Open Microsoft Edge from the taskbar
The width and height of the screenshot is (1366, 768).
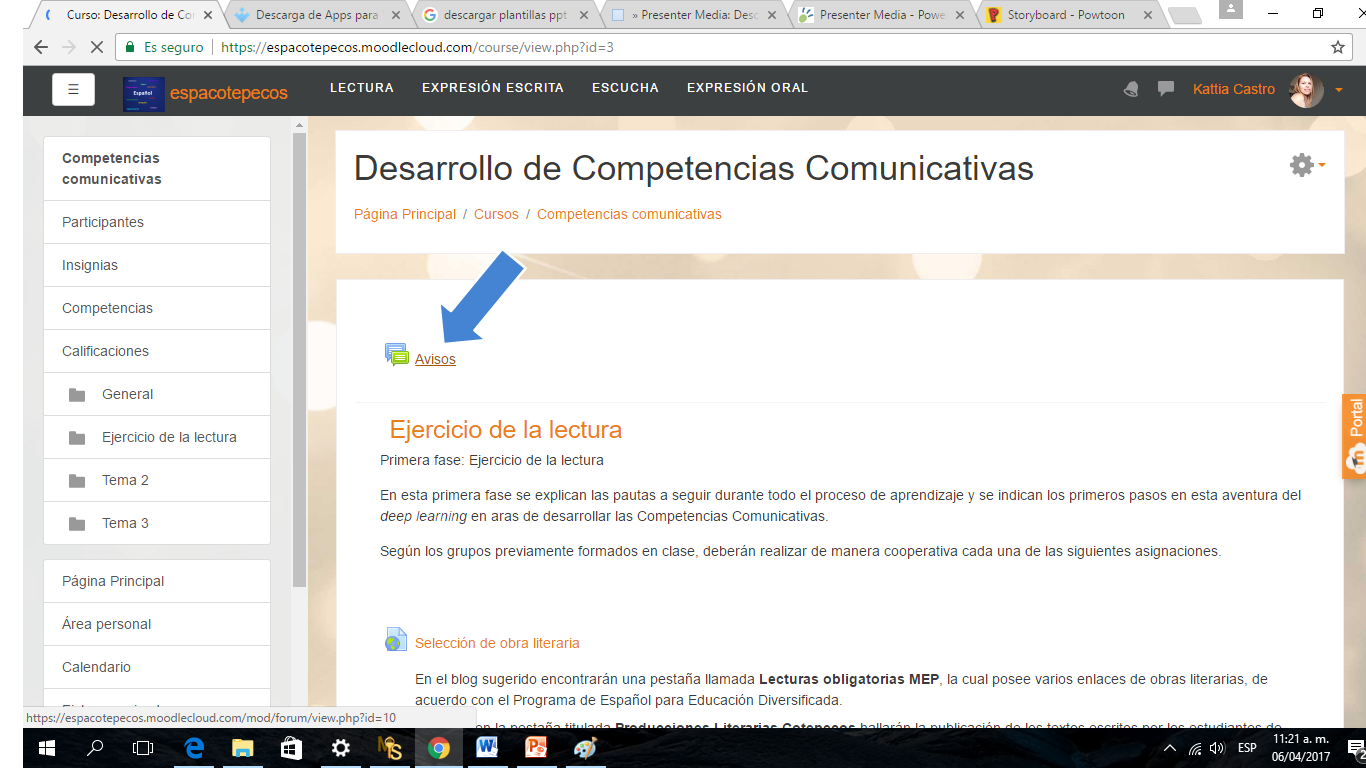point(194,748)
